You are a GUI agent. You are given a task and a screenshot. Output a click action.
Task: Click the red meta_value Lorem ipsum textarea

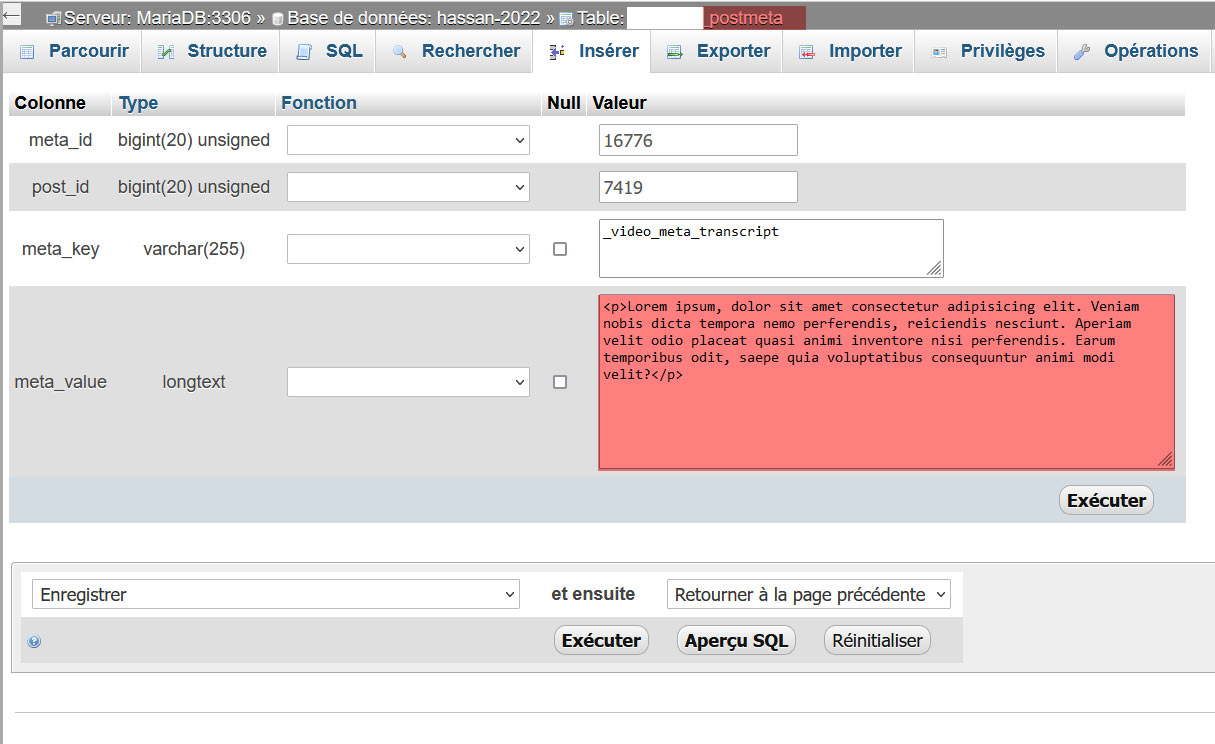point(887,382)
